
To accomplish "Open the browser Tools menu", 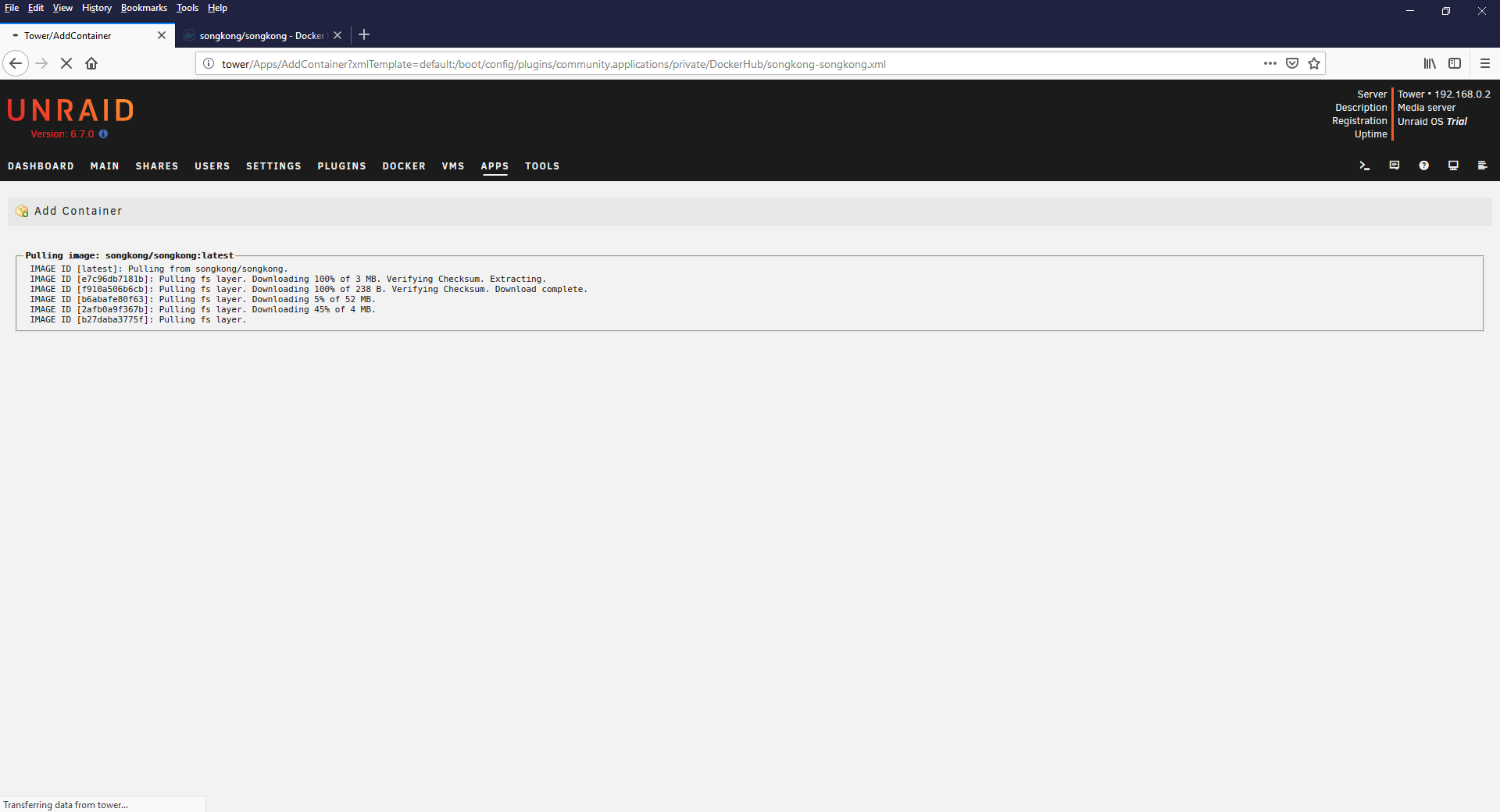I will coord(187,8).
